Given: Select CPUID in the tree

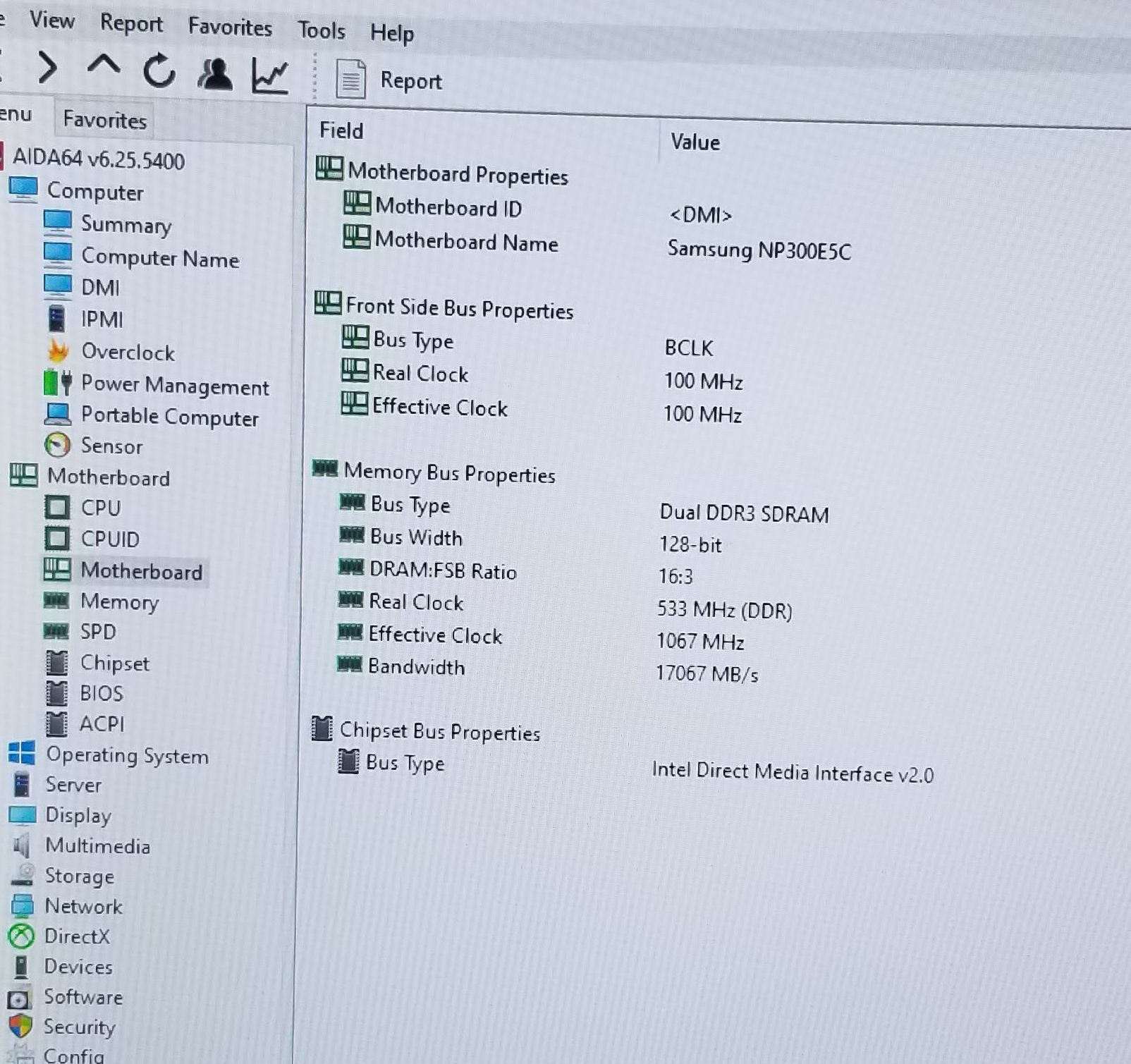Looking at the screenshot, I should point(110,539).
